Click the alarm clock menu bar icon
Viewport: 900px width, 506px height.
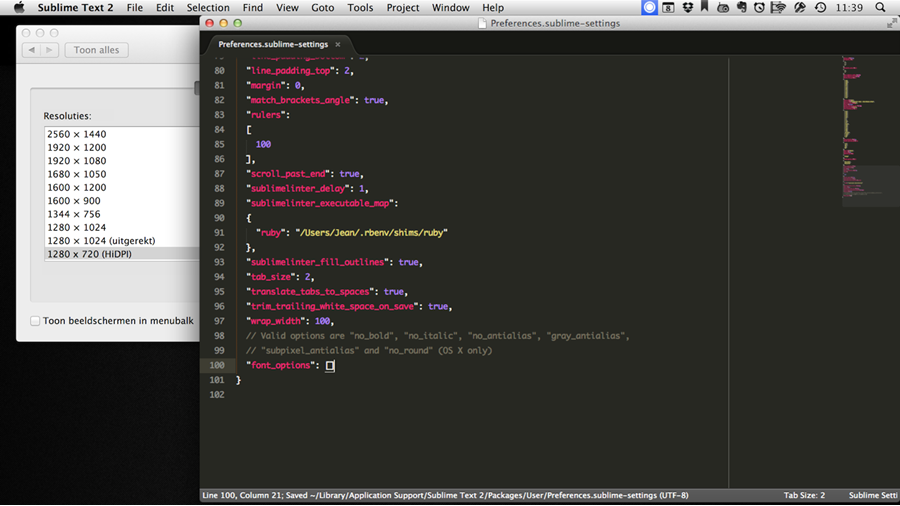(759, 7)
